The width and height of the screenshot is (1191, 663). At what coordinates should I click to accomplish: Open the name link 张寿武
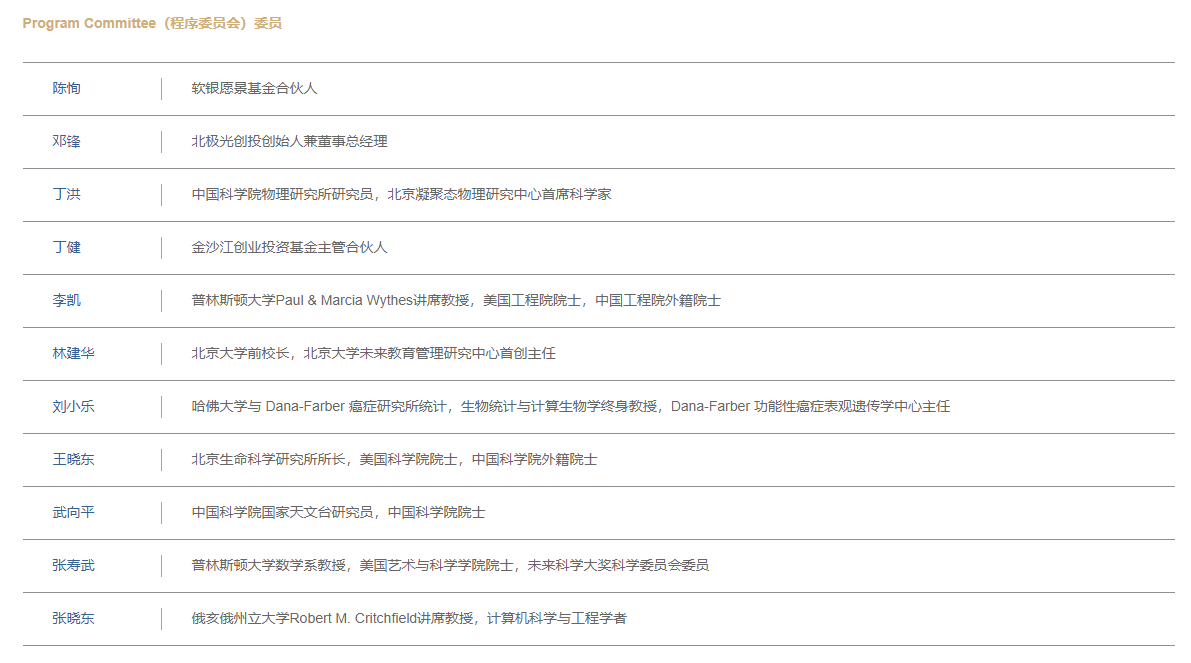(x=73, y=565)
